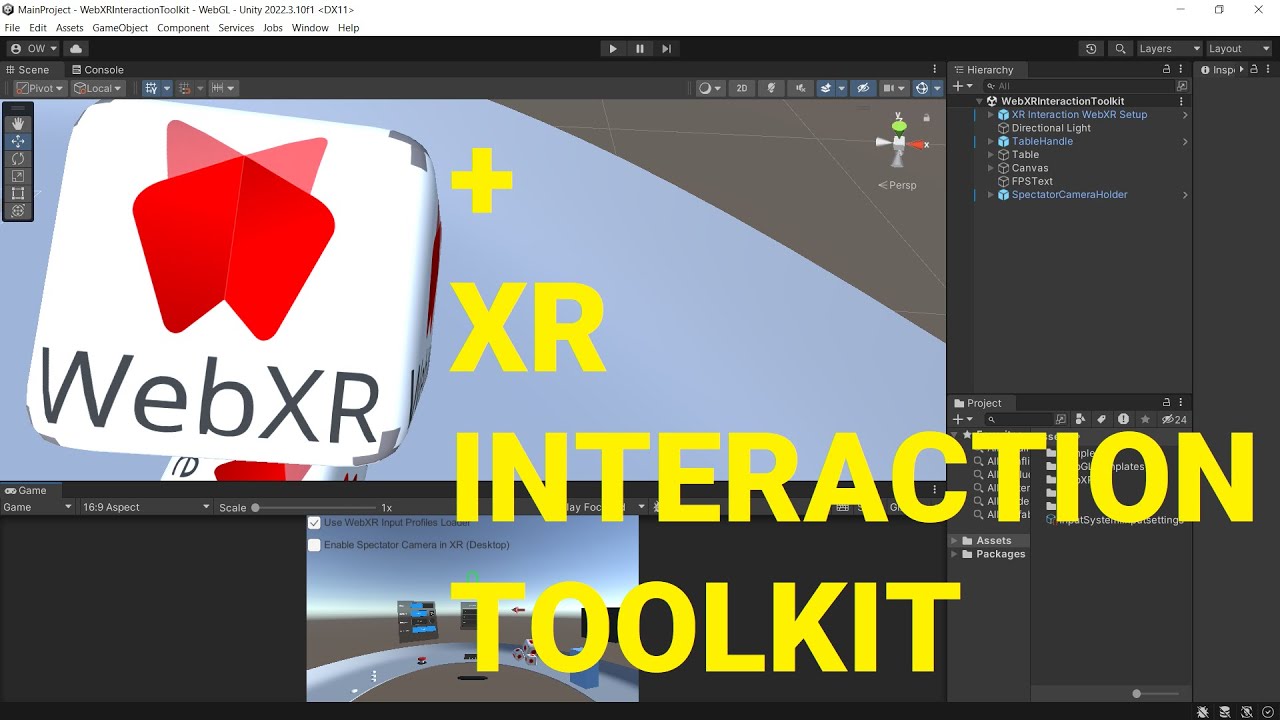Expand Assets folder in Project tree
This screenshot has height=720, width=1280.
[955, 540]
